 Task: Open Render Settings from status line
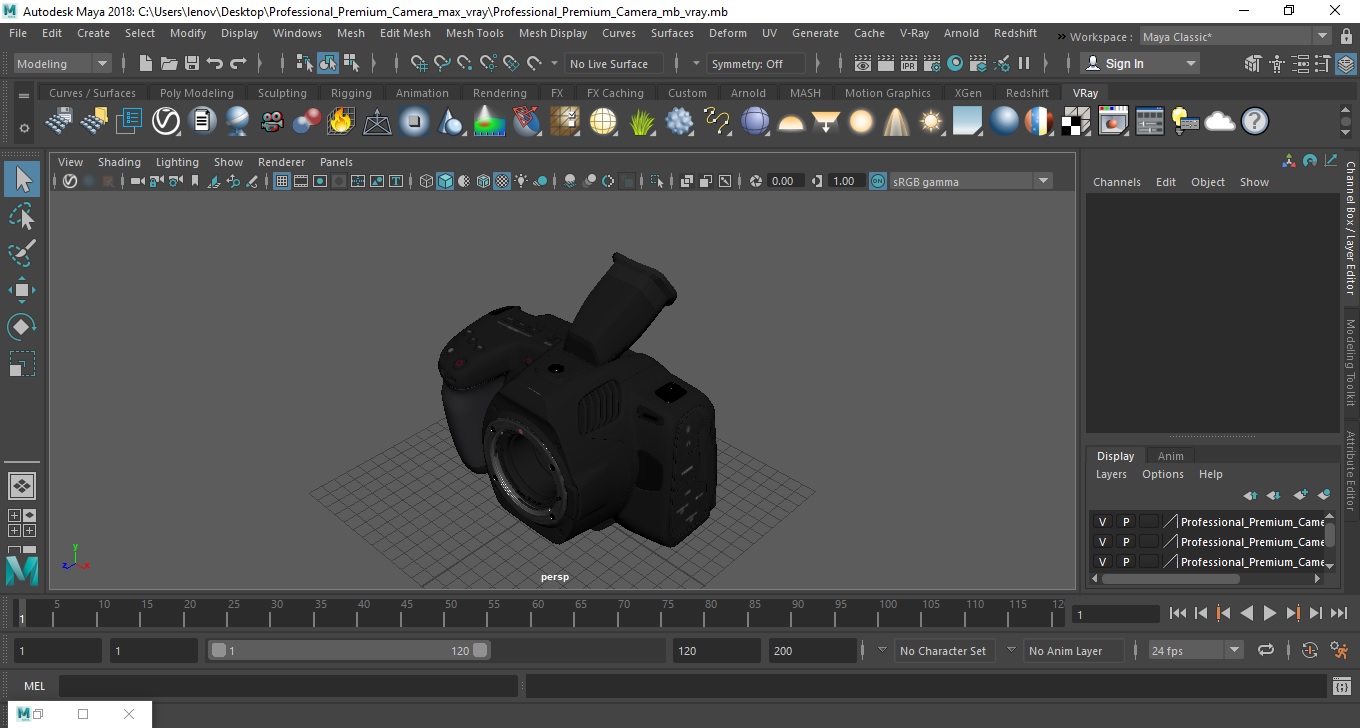932,63
